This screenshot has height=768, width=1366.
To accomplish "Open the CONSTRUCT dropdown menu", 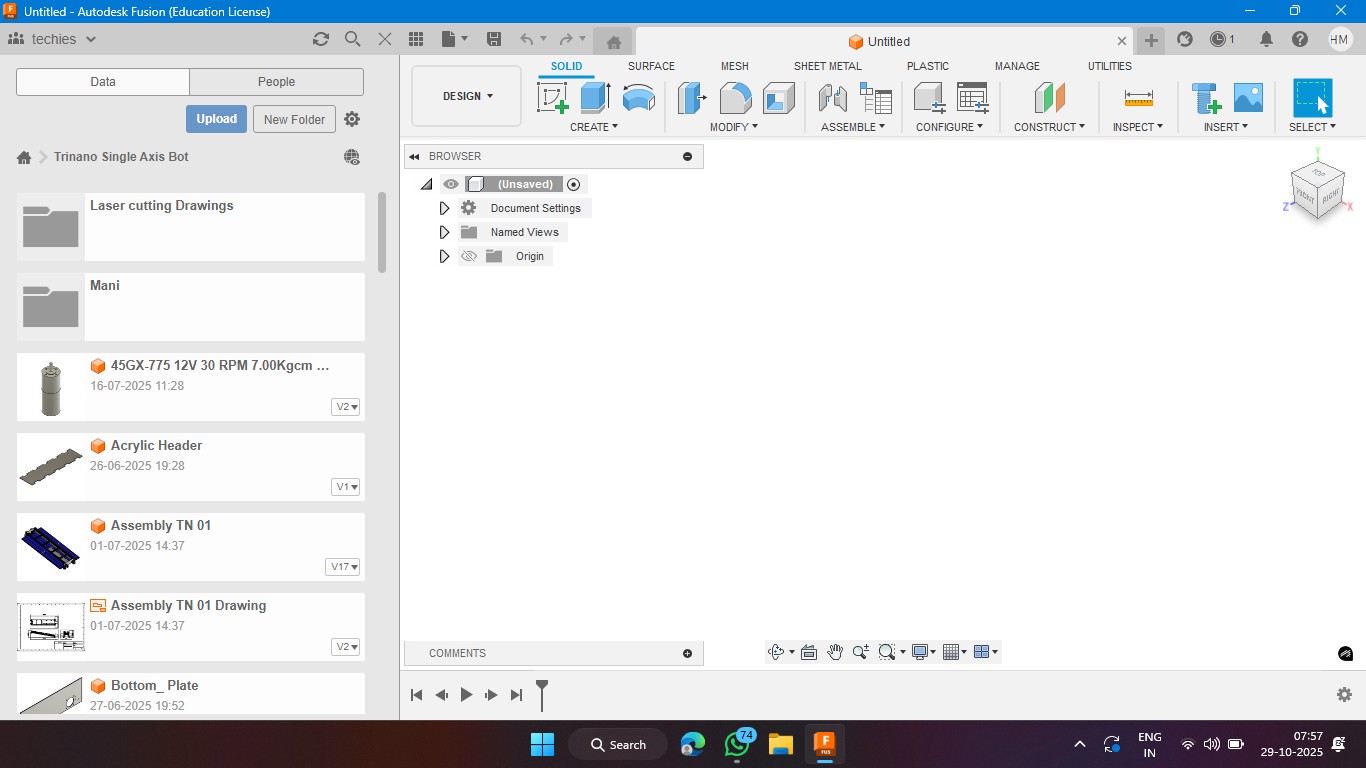I will pyautogui.click(x=1049, y=127).
